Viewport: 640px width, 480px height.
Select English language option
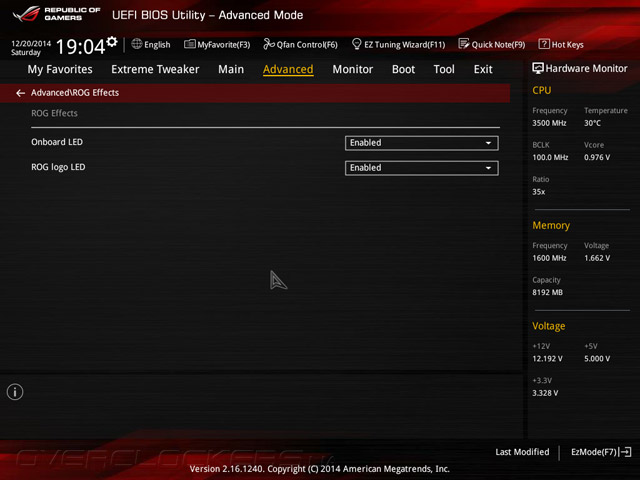(157, 45)
